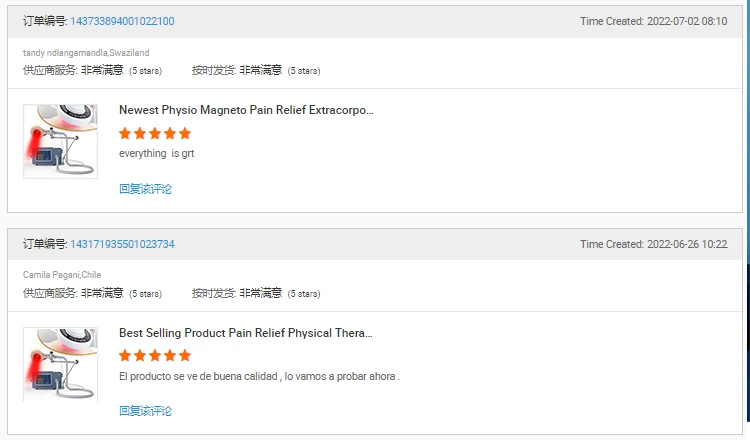The width and height of the screenshot is (750, 440).
Task: Click 按时发货 rating in Camila Pagani's review
Action: tap(256, 293)
